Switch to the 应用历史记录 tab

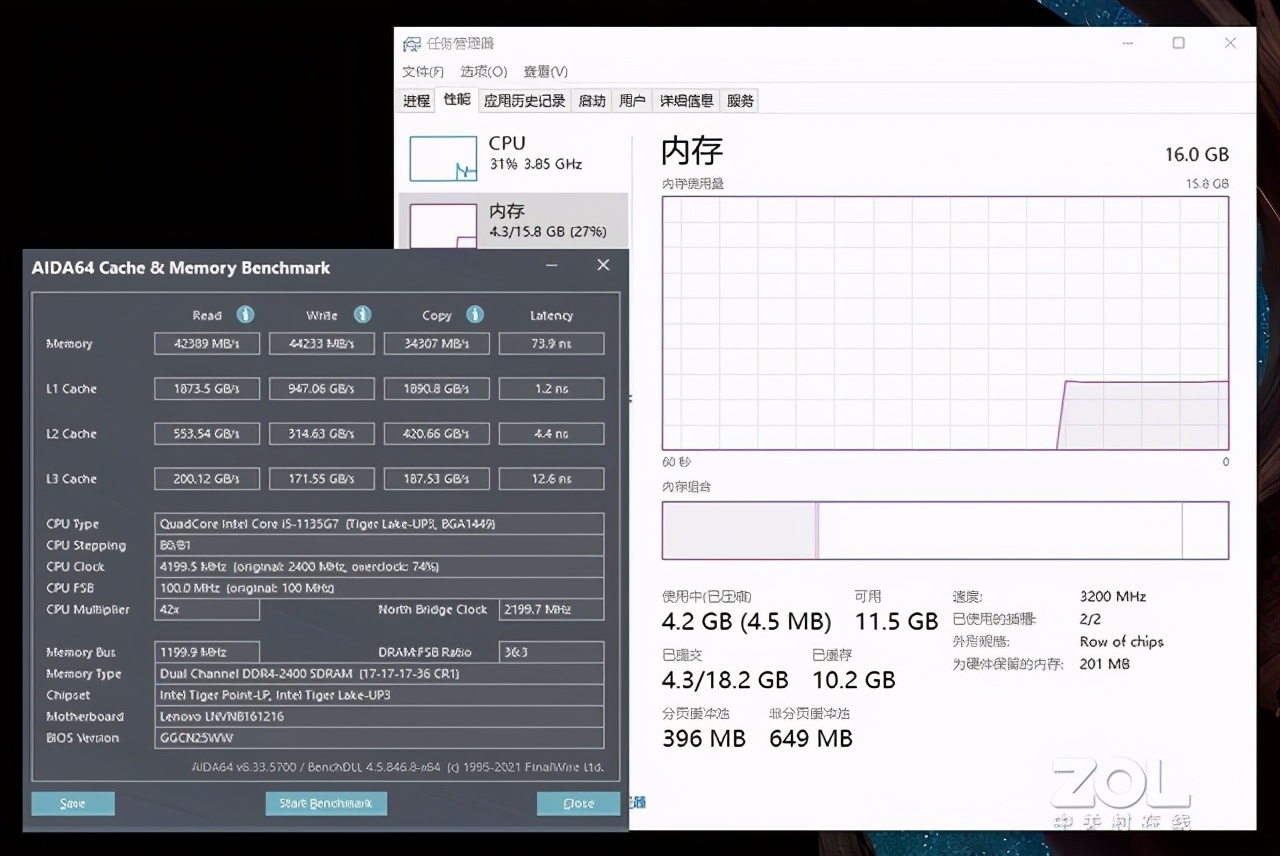[525, 101]
